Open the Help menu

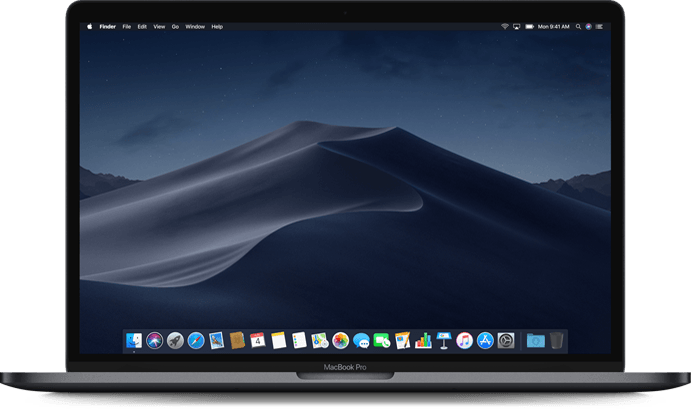click(x=217, y=26)
